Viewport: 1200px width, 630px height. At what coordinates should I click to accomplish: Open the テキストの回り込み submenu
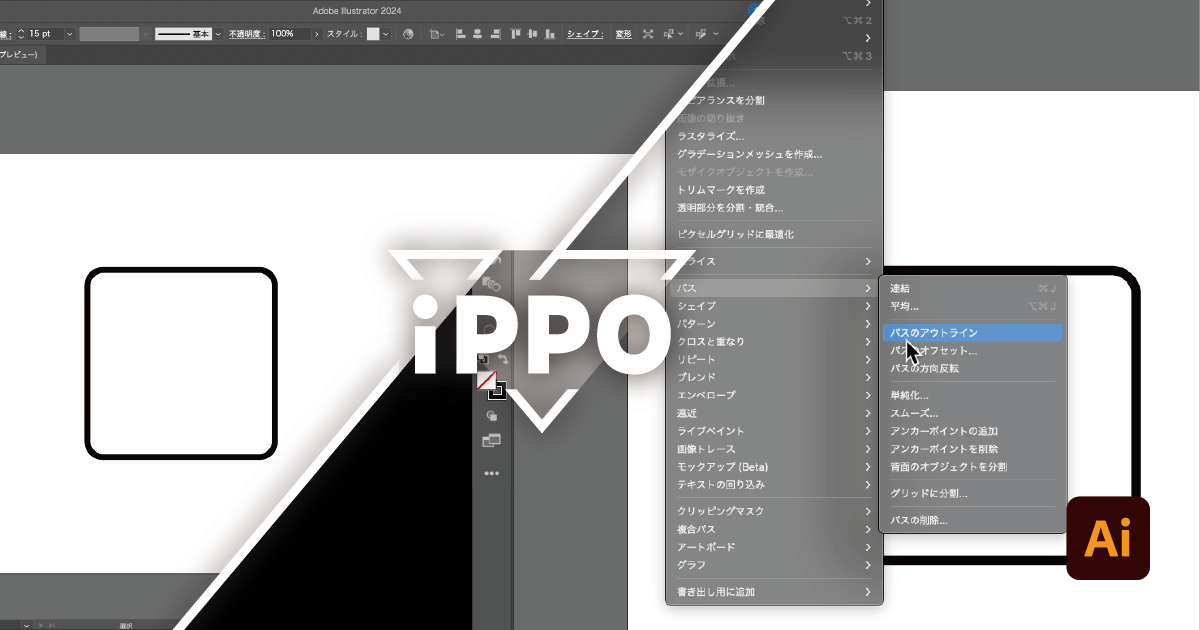774,485
